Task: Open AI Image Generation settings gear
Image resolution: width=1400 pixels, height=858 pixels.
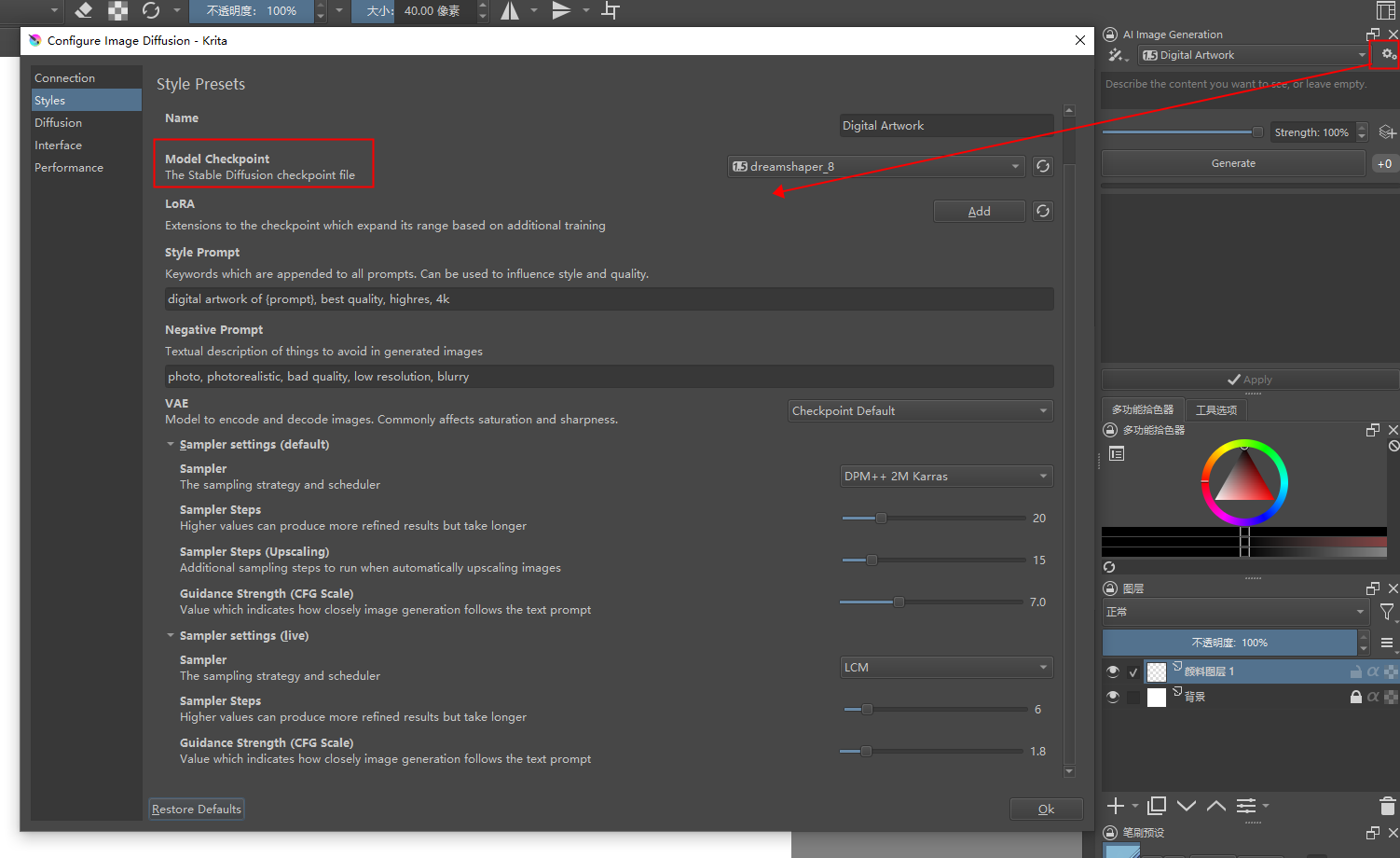Action: click(x=1388, y=54)
